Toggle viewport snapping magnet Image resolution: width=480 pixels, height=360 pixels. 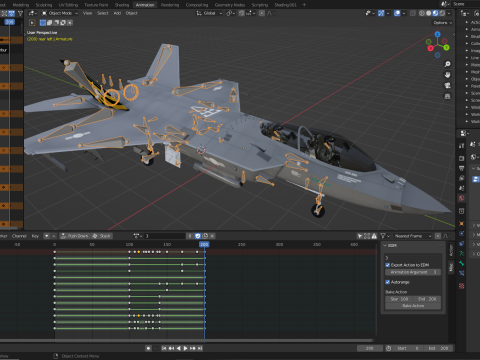242,13
